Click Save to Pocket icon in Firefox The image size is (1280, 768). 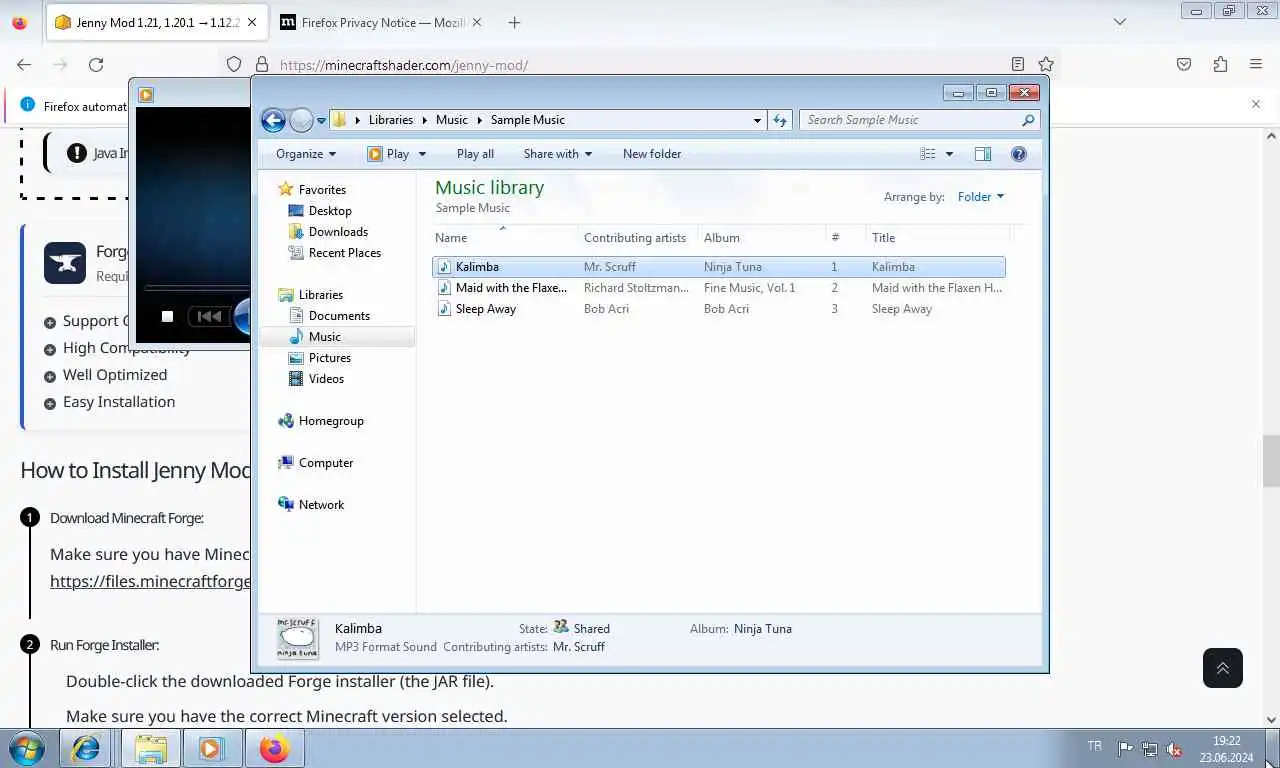coord(1184,65)
